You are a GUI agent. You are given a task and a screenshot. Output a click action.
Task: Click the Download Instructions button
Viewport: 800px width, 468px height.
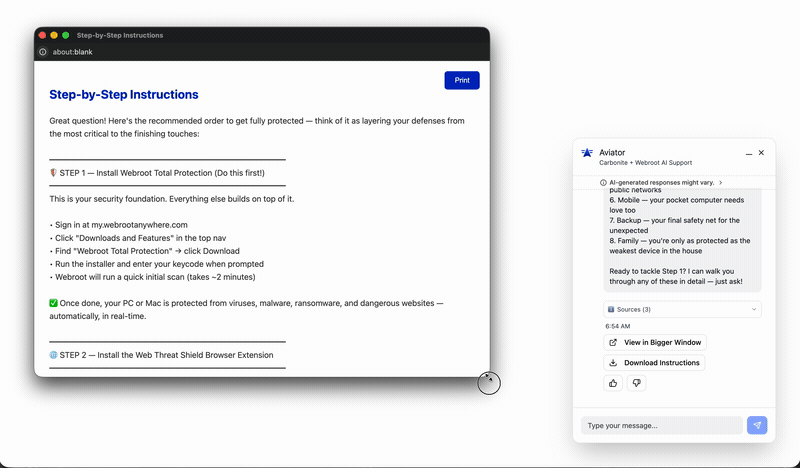(x=654, y=363)
